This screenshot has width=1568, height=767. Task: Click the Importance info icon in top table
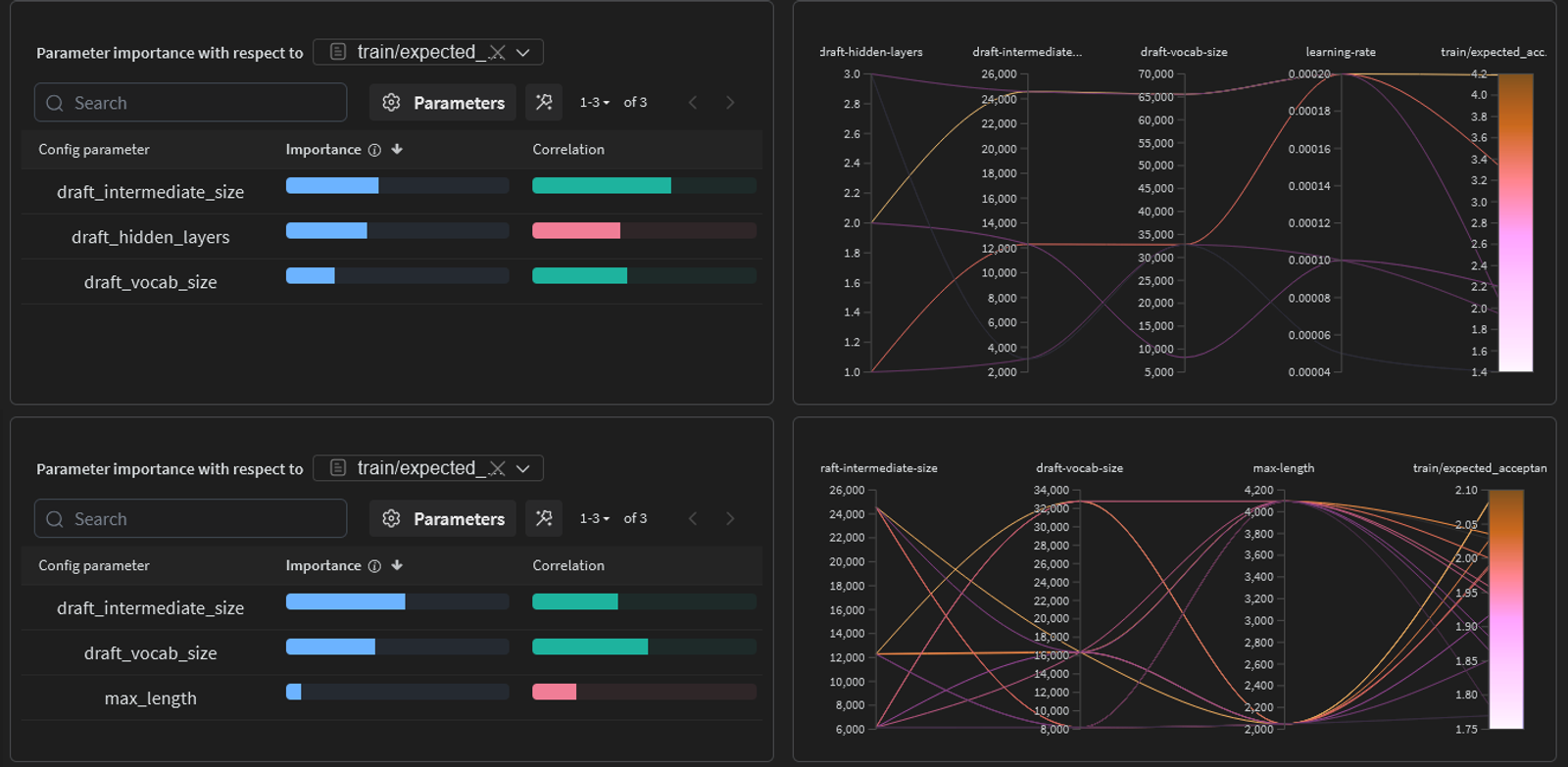[374, 150]
